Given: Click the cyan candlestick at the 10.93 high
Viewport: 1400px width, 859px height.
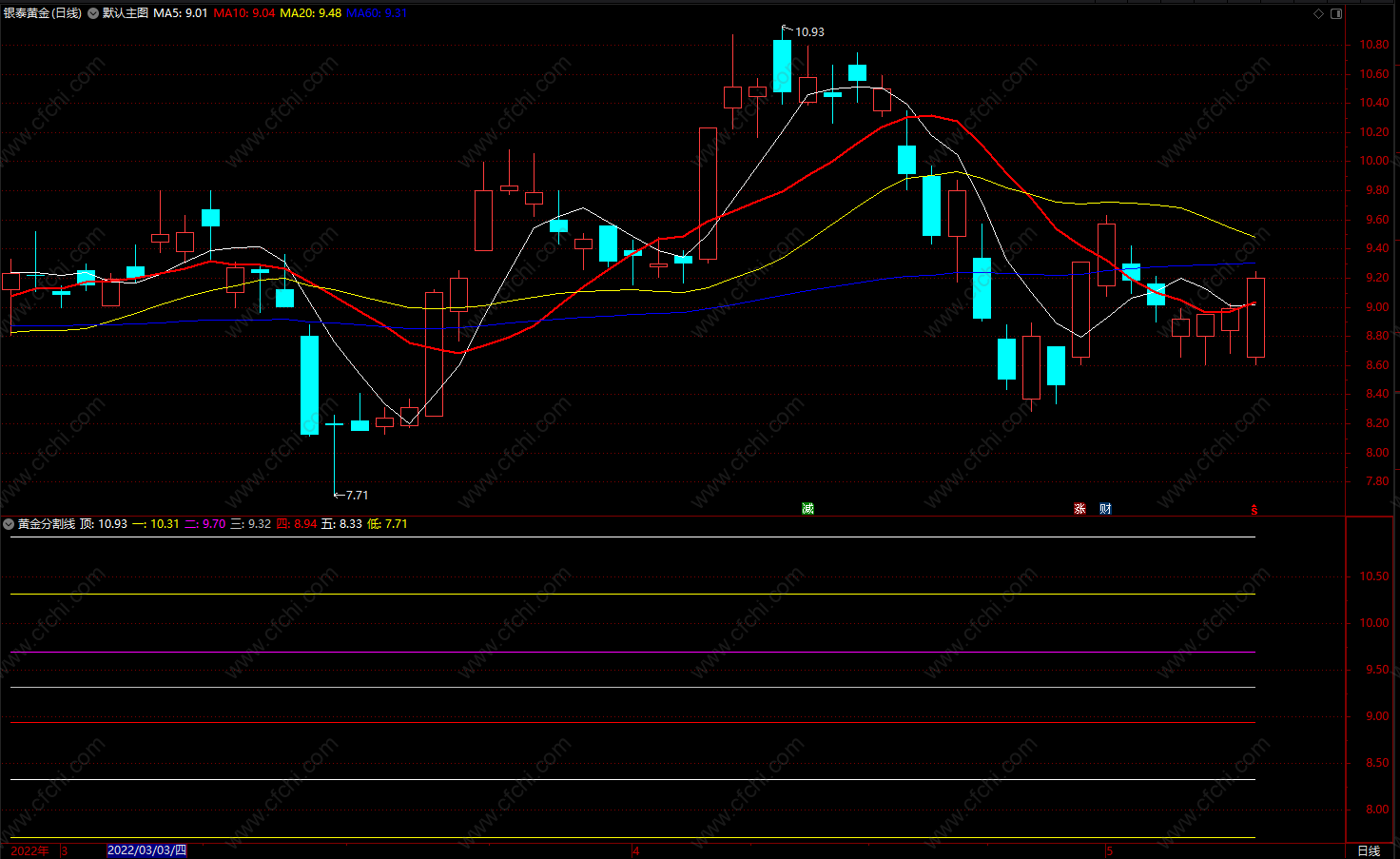Looking at the screenshot, I should (x=782, y=66).
